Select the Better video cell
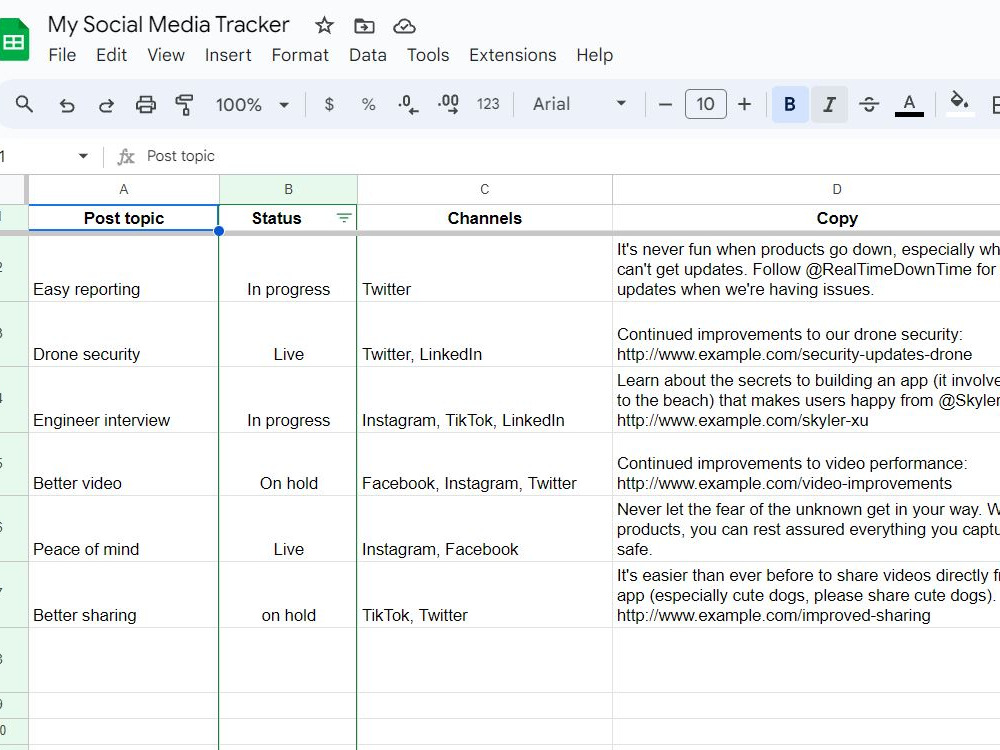The height and width of the screenshot is (750, 1000). (x=124, y=464)
